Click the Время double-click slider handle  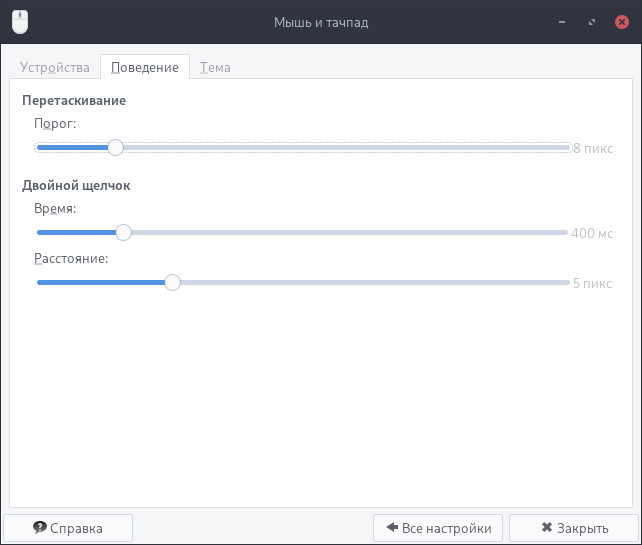click(x=123, y=233)
